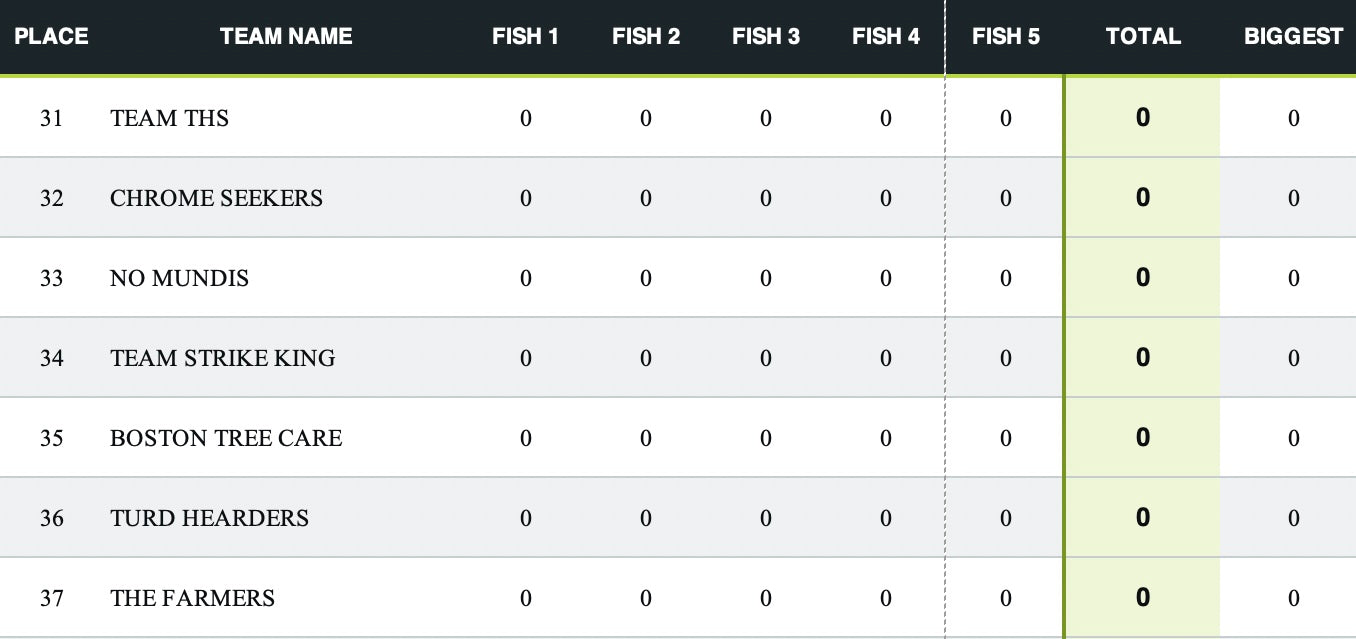The width and height of the screenshot is (1356, 639).
Task: Select THE FARMERS team name
Action: (x=192, y=598)
